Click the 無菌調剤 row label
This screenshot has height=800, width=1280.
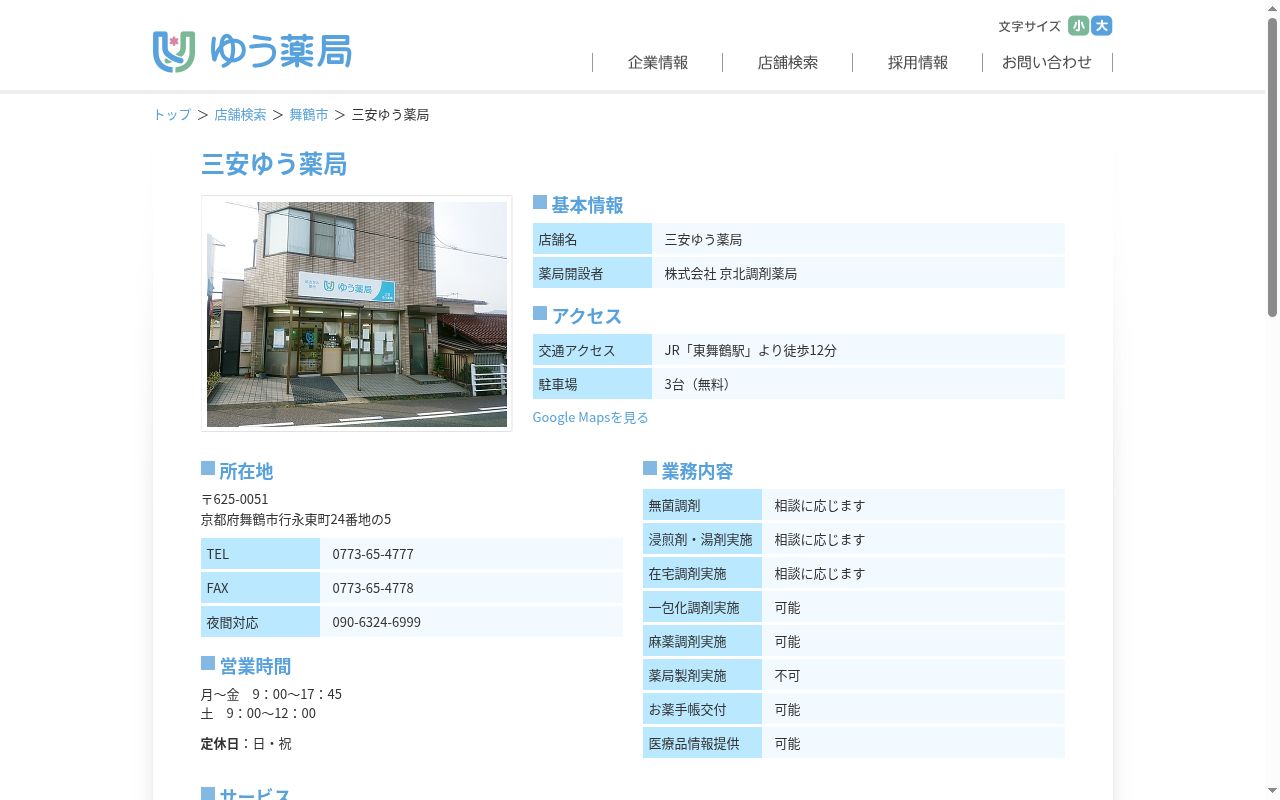tap(702, 506)
